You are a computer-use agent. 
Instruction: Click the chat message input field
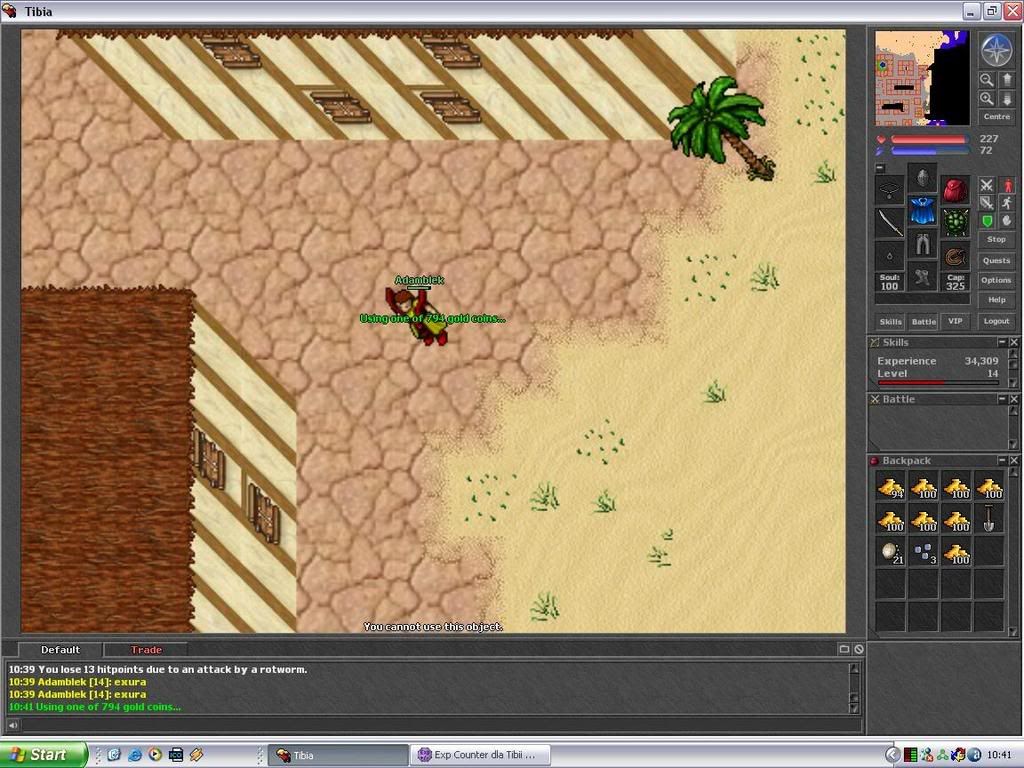[441, 725]
